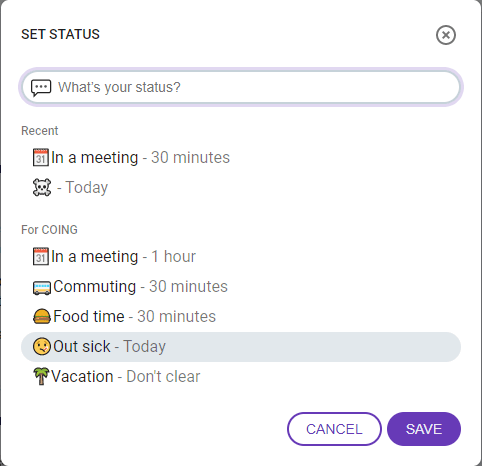Click the calendar icon of recent meeting status
The image size is (482, 466).
(41, 157)
